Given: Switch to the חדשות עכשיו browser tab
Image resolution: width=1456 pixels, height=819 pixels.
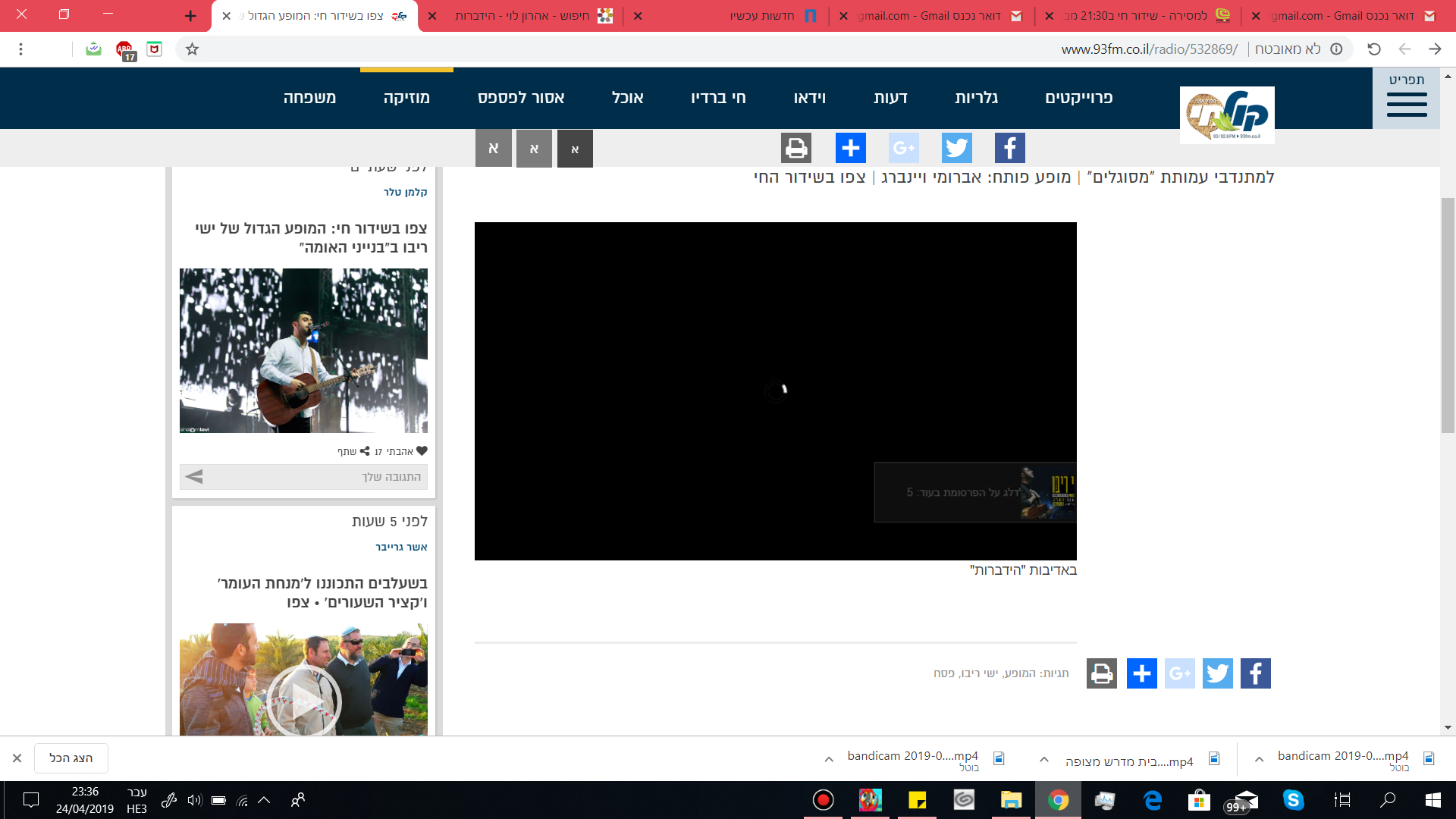Looking at the screenshot, I should [762, 16].
